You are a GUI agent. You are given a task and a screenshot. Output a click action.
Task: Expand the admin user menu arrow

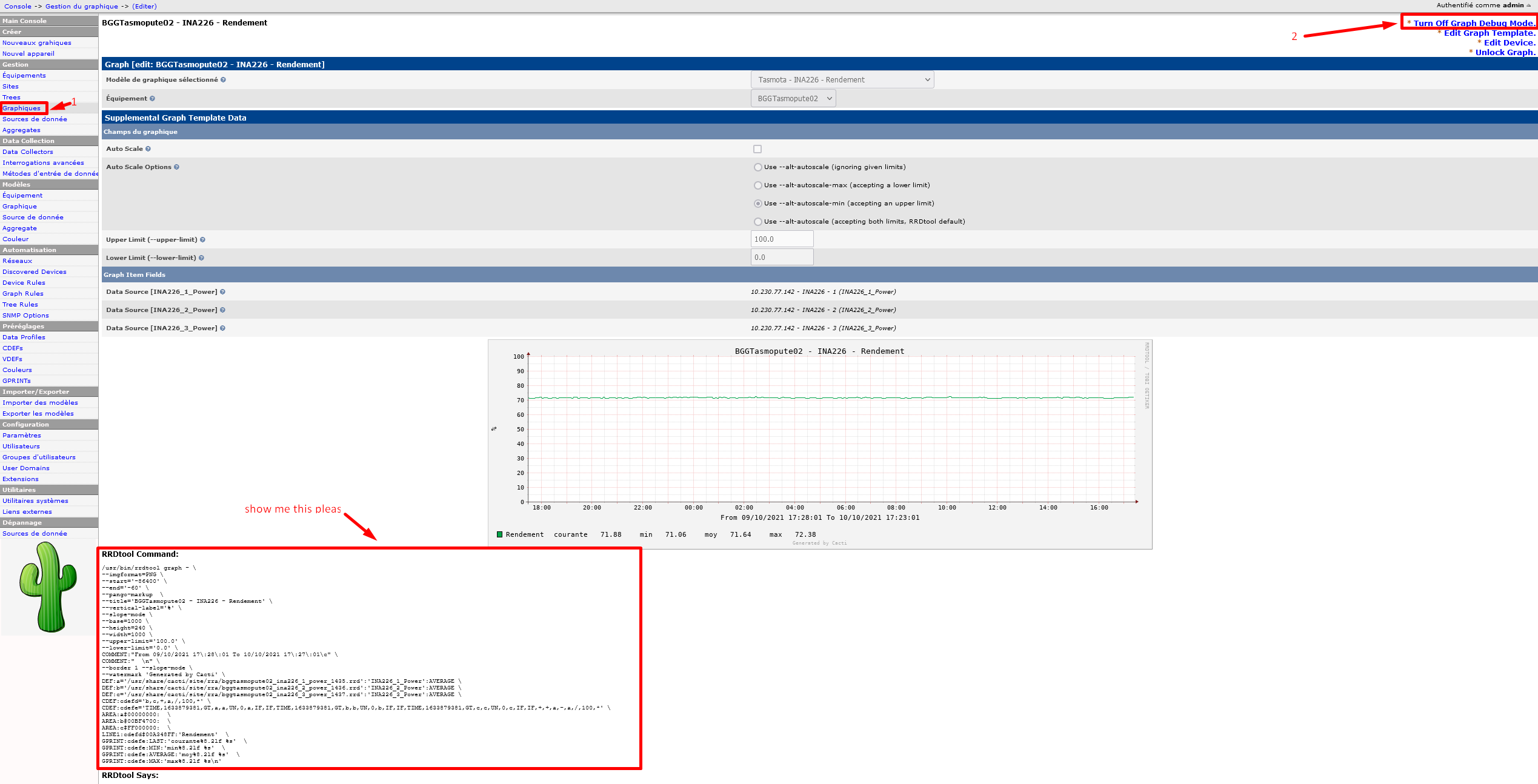pos(1528,5)
